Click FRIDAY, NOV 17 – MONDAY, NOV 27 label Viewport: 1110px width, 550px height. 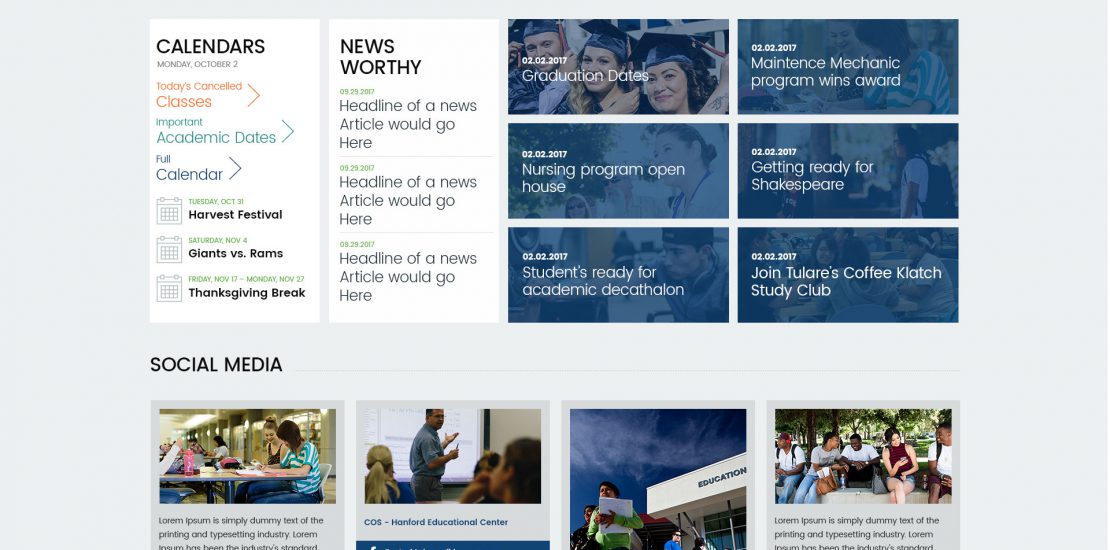point(246,280)
